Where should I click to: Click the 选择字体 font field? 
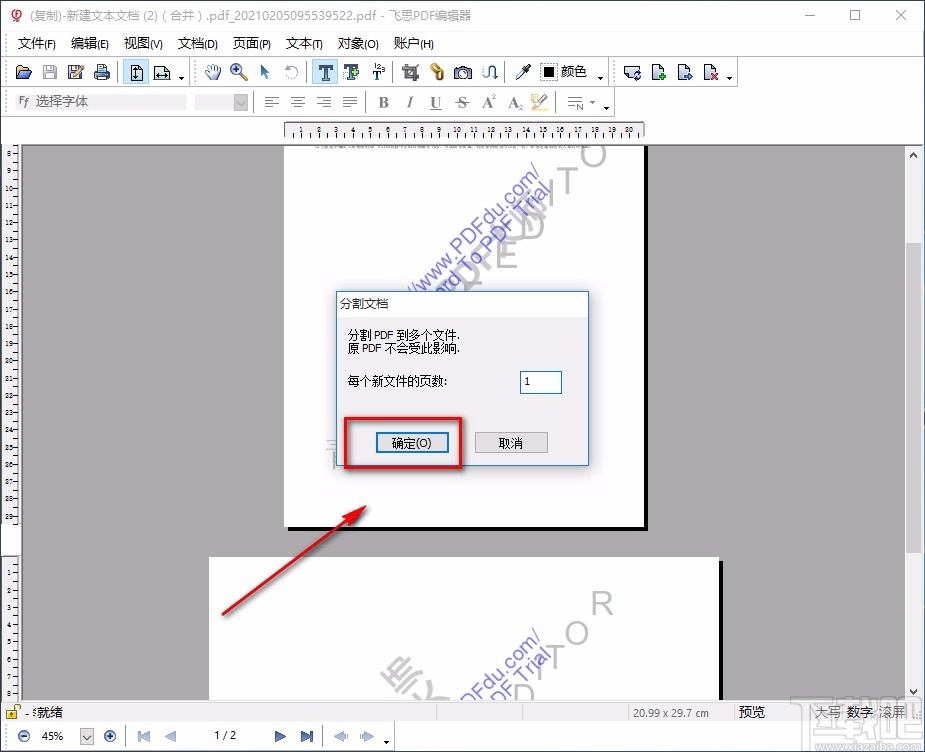point(101,102)
